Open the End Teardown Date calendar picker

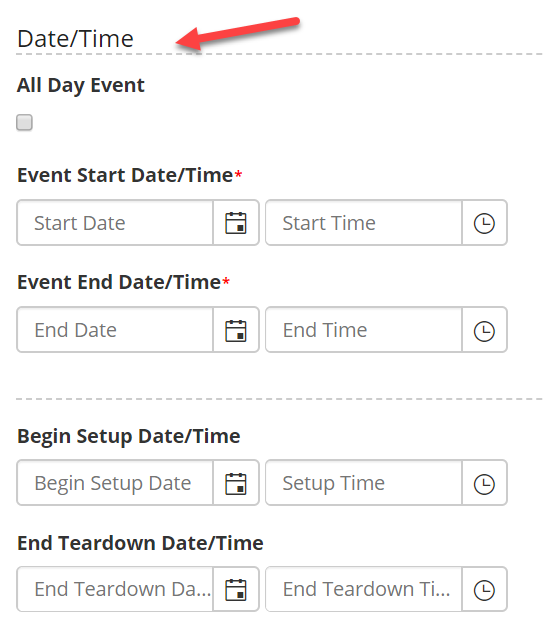pos(236,590)
